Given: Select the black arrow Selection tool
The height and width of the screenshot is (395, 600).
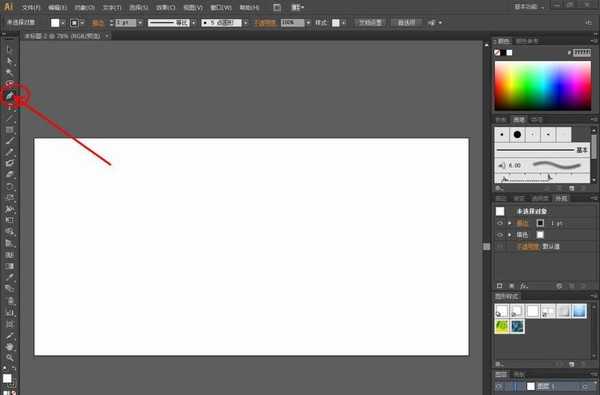Looking at the screenshot, I should (10, 49).
